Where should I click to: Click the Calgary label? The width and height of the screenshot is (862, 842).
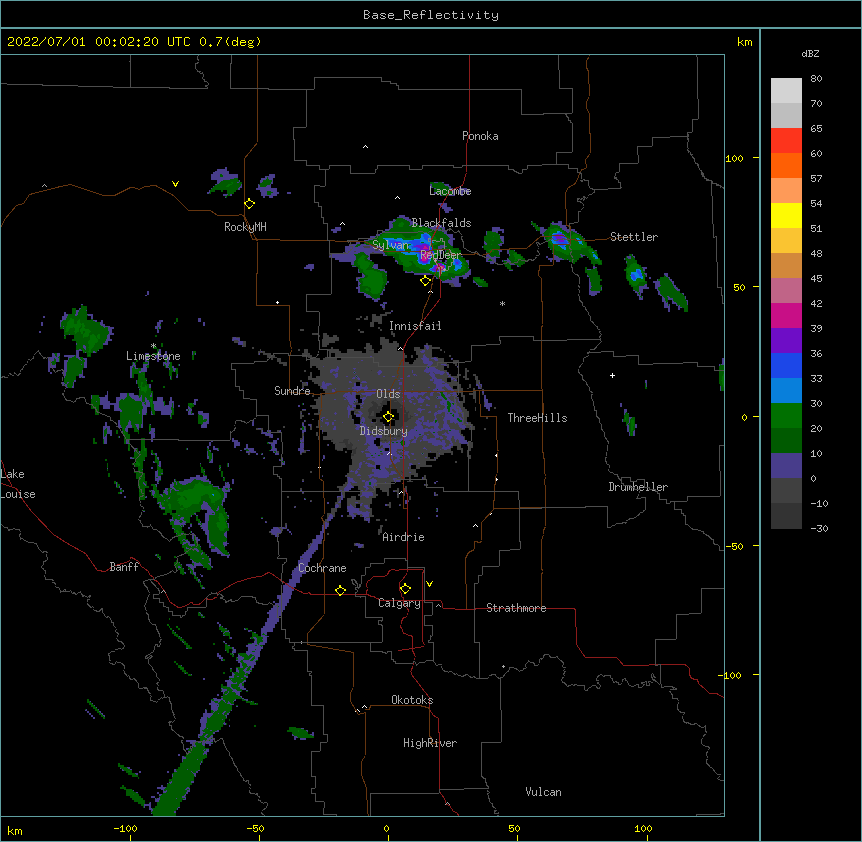click(400, 603)
